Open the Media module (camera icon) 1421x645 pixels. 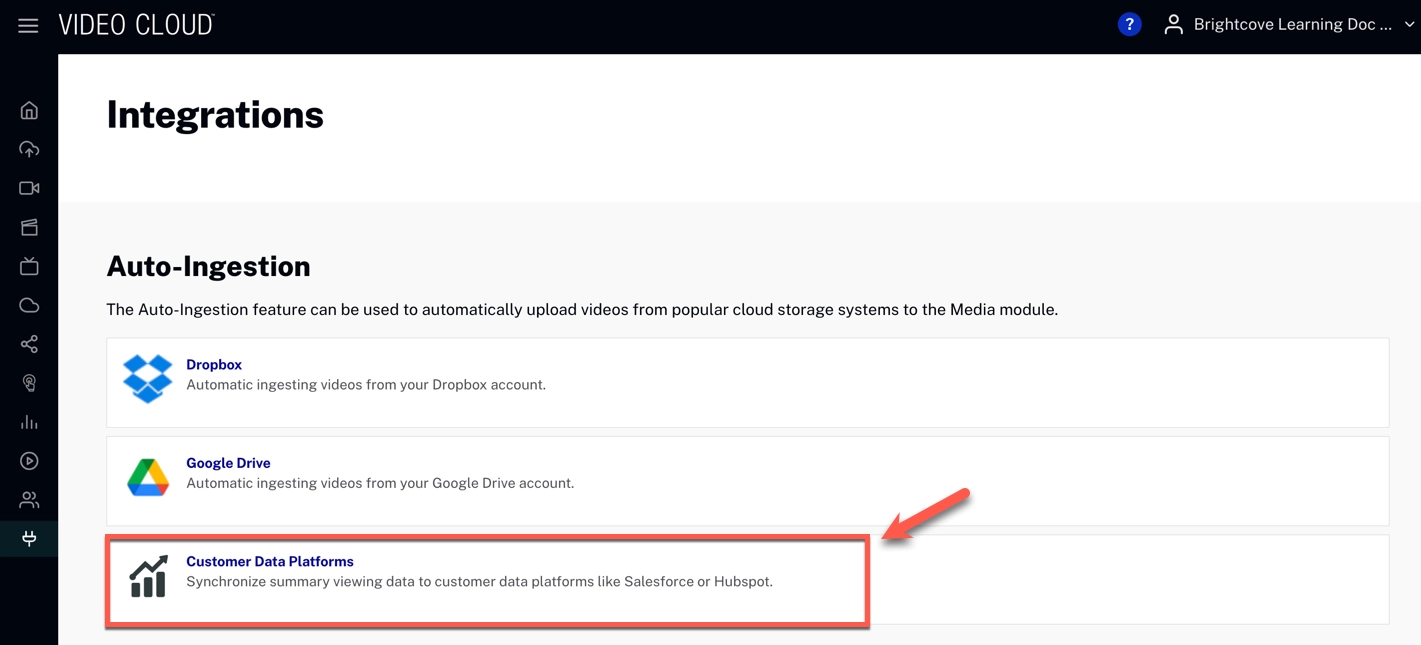click(x=28, y=188)
